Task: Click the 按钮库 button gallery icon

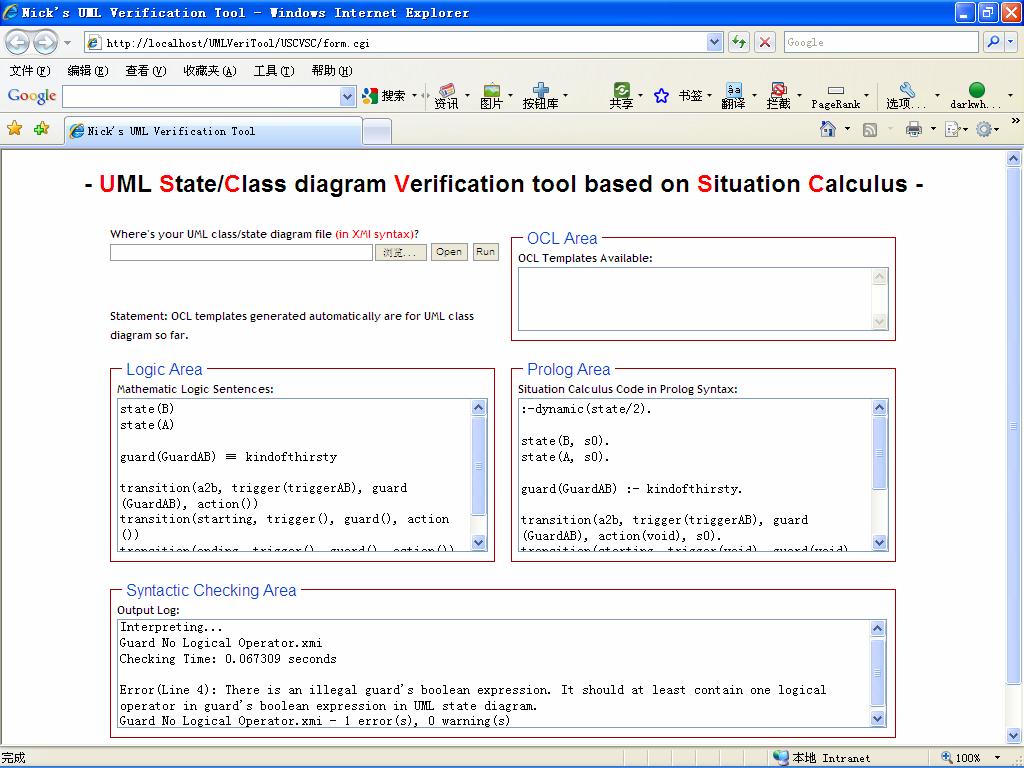Action: tap(540, 96)
